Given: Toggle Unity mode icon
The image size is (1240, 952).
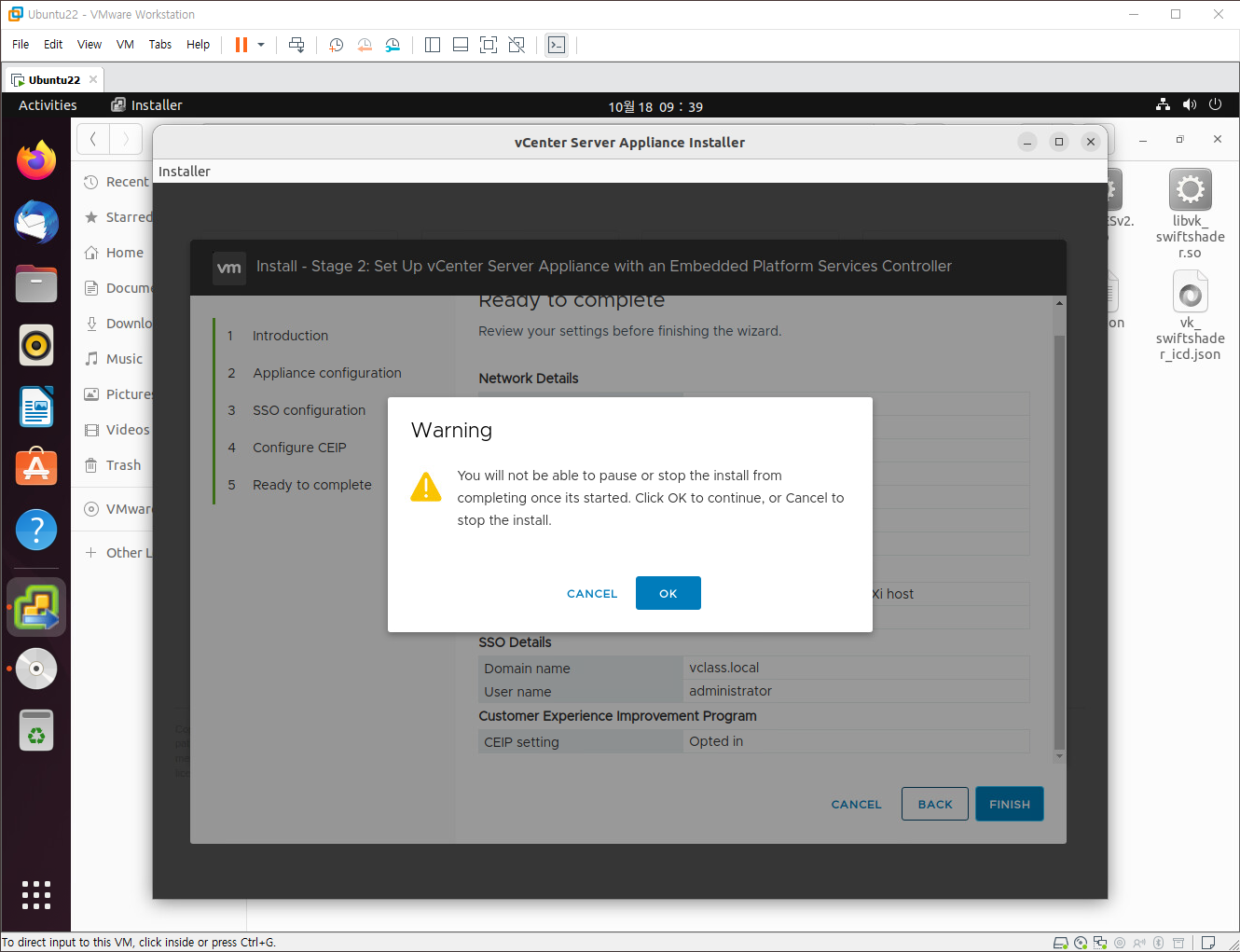Looking at the screenshot, I should (x=517, y=45).
